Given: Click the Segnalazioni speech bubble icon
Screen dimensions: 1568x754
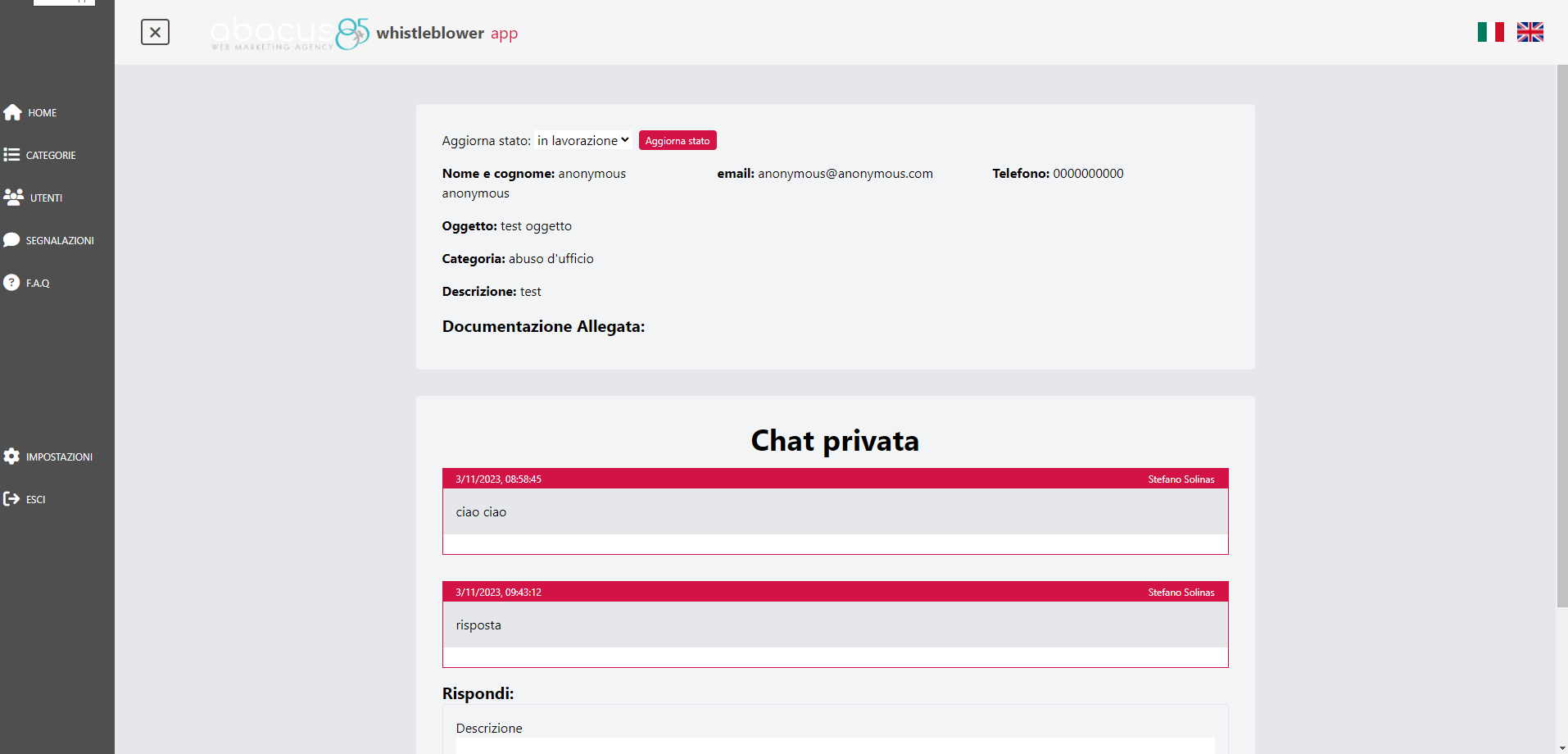Looking at the screenshot, I should point(11,240).
